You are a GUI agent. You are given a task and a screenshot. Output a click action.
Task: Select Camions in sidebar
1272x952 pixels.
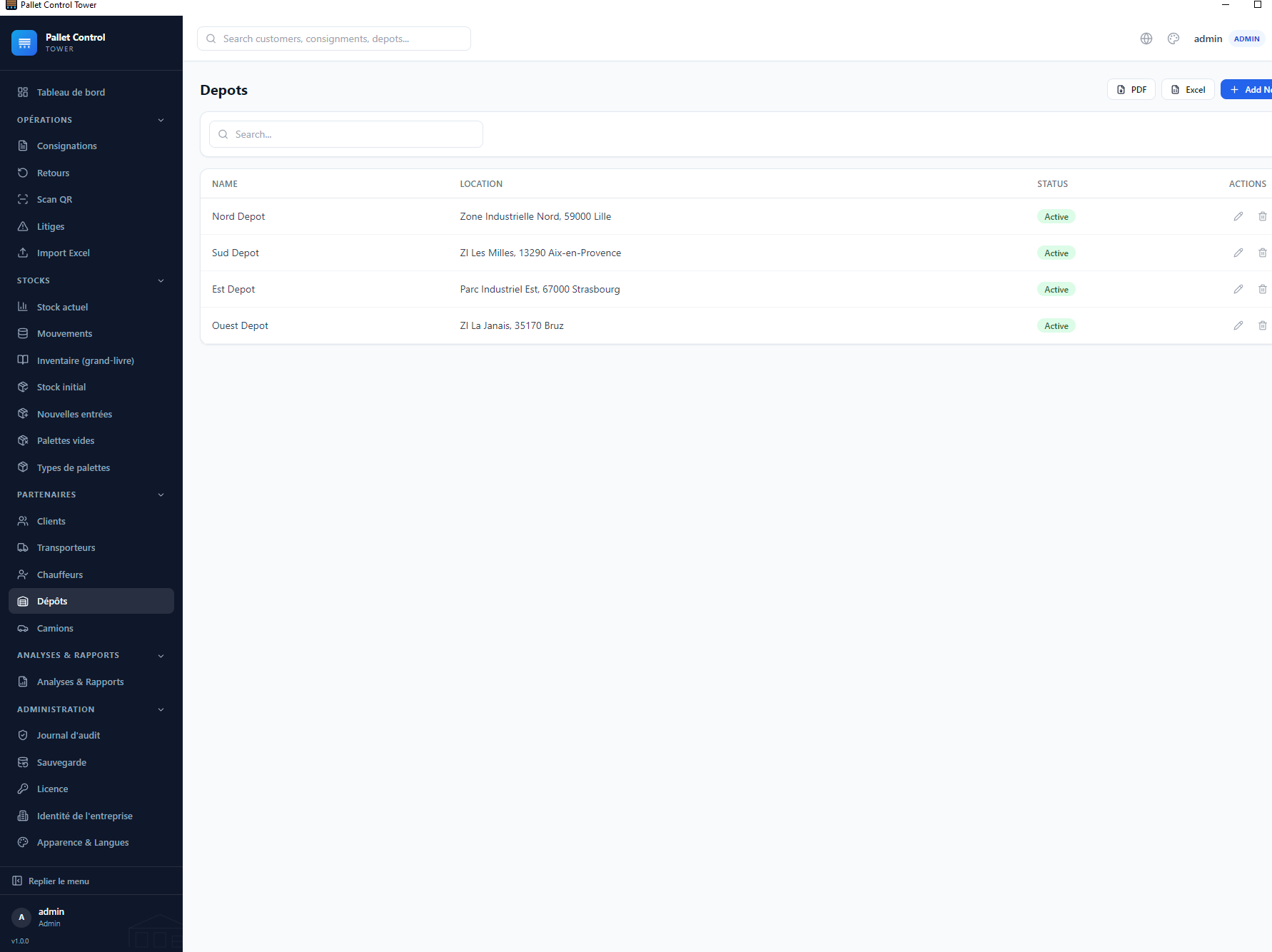[91, 628]
